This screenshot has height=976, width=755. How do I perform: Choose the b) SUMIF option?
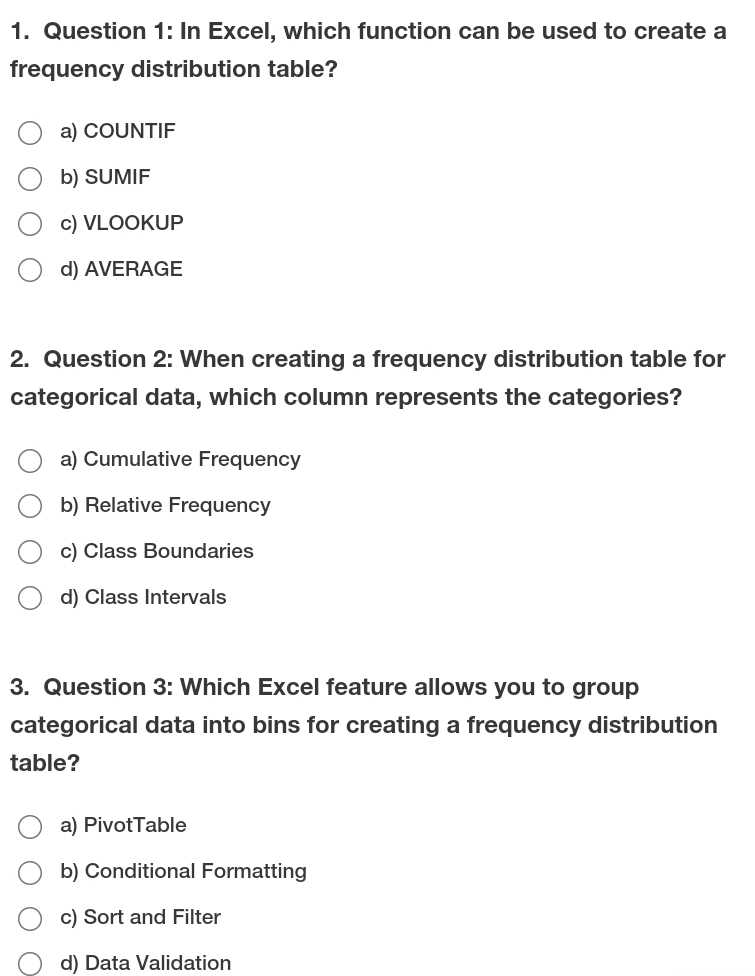click(30, 179)
